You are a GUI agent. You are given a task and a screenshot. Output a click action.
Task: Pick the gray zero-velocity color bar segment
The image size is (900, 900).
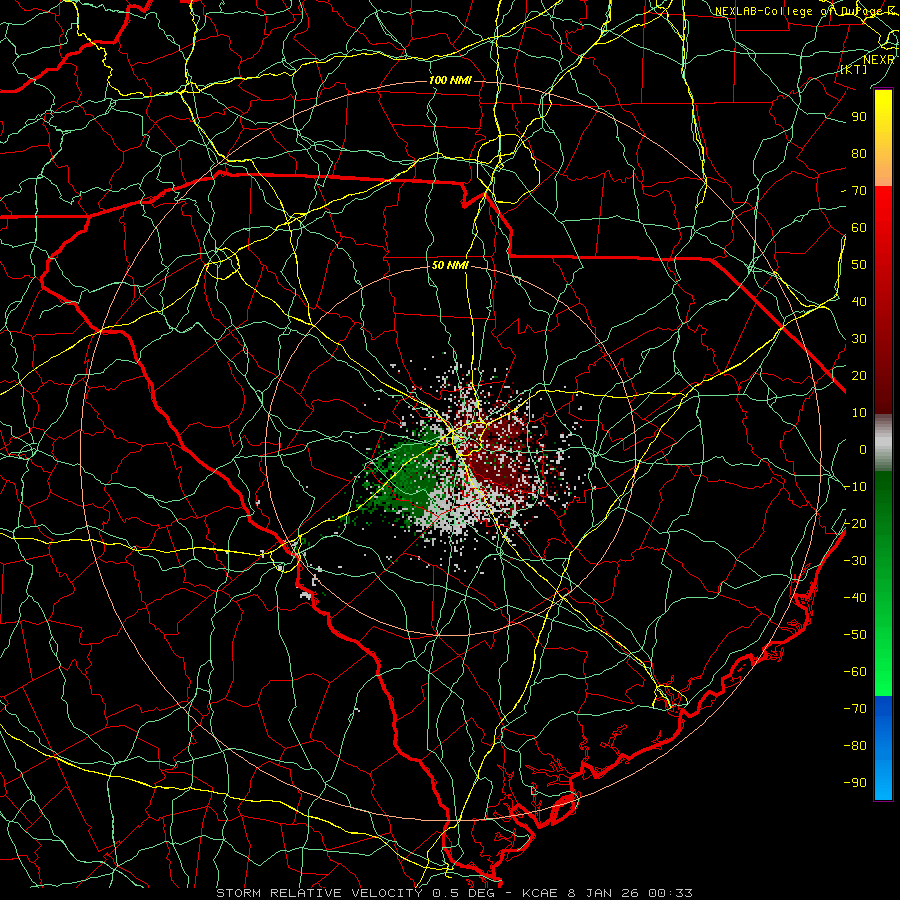click(883, 442)
